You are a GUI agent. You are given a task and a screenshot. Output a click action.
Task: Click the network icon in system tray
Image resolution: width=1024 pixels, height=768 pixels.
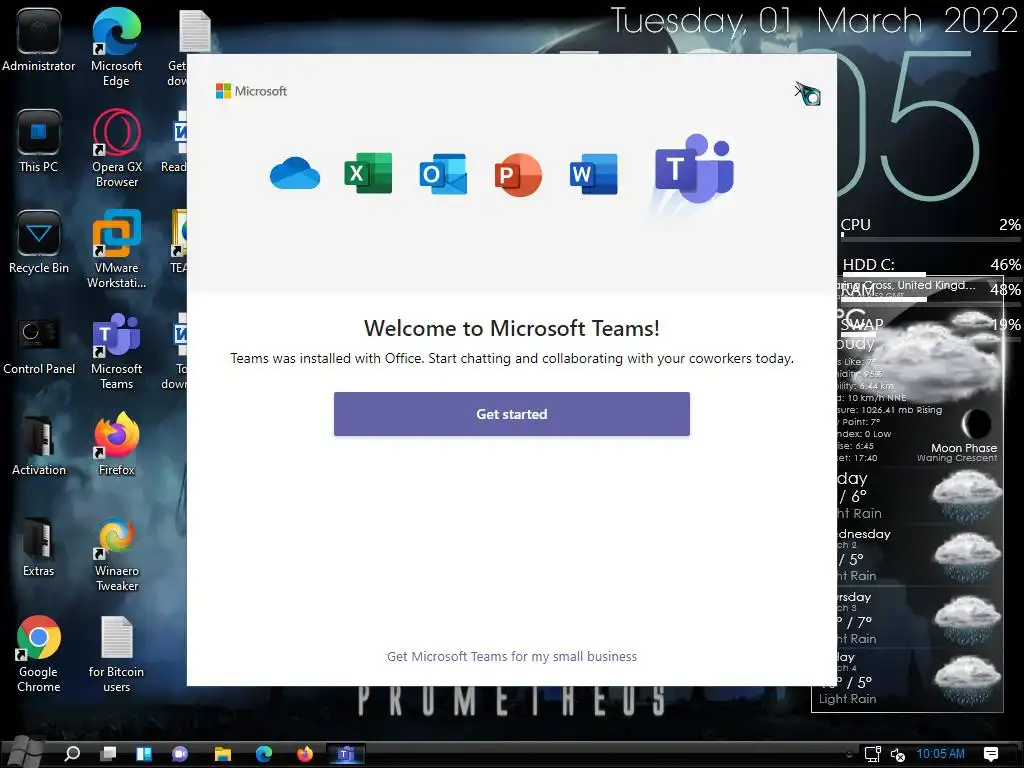872,754
